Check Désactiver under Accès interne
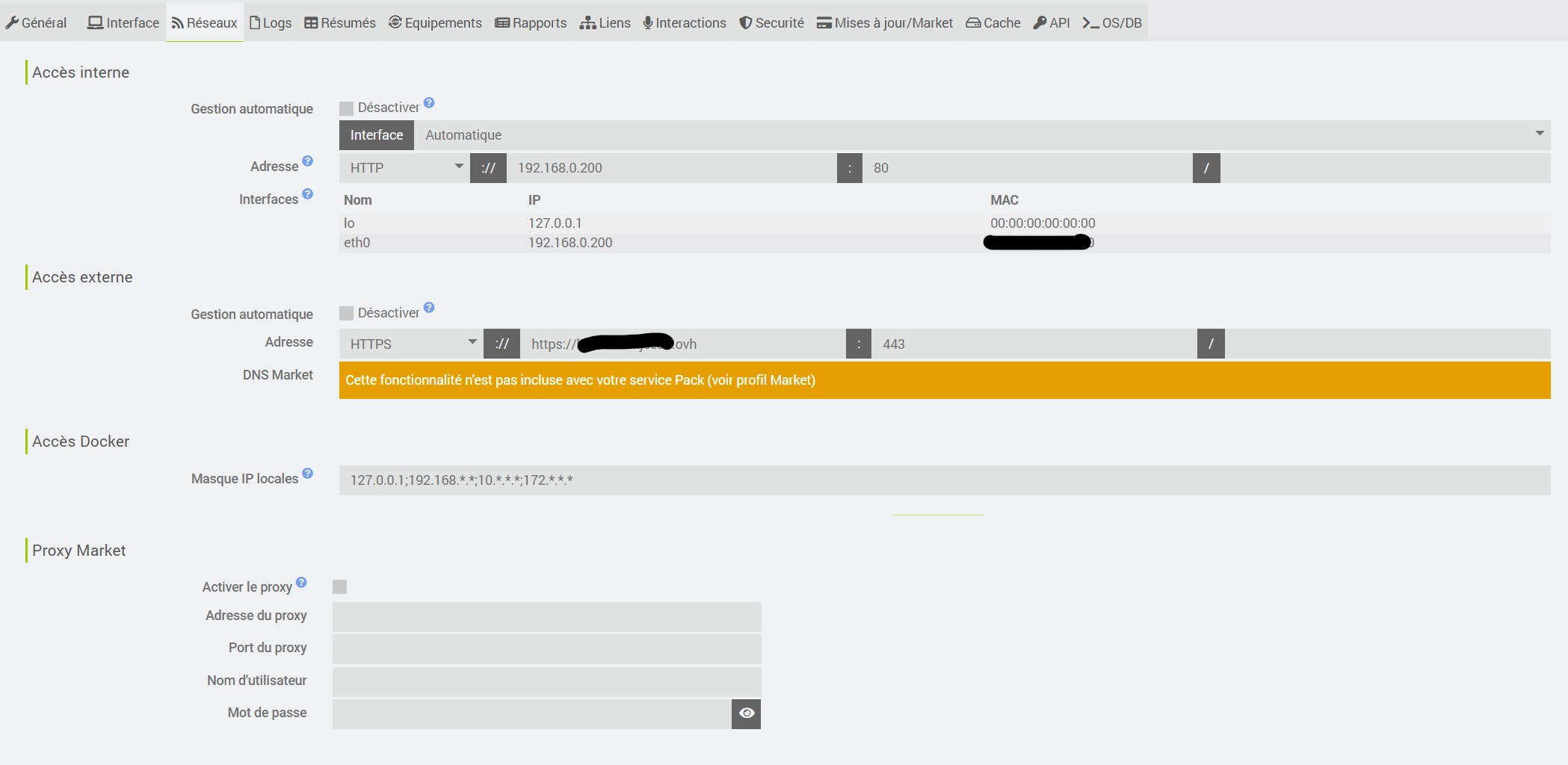The height and width of the screenshot is (765, 1568). pos(346,108)
